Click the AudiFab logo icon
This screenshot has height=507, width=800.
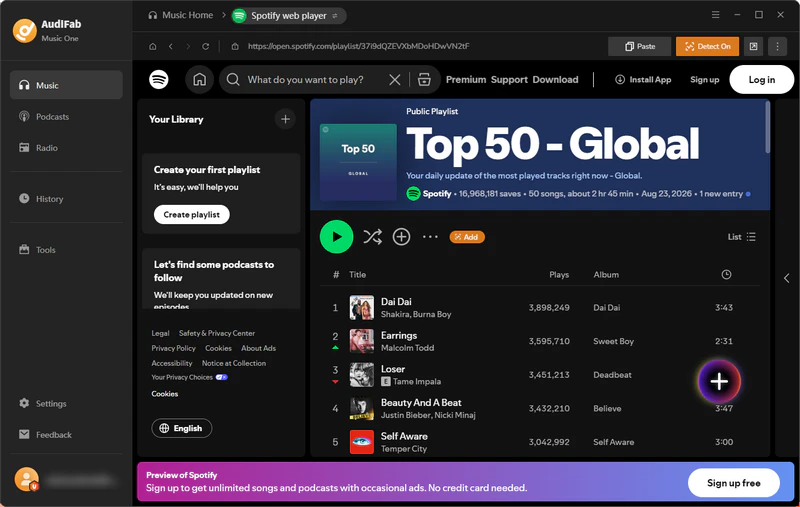pos(24,31)
